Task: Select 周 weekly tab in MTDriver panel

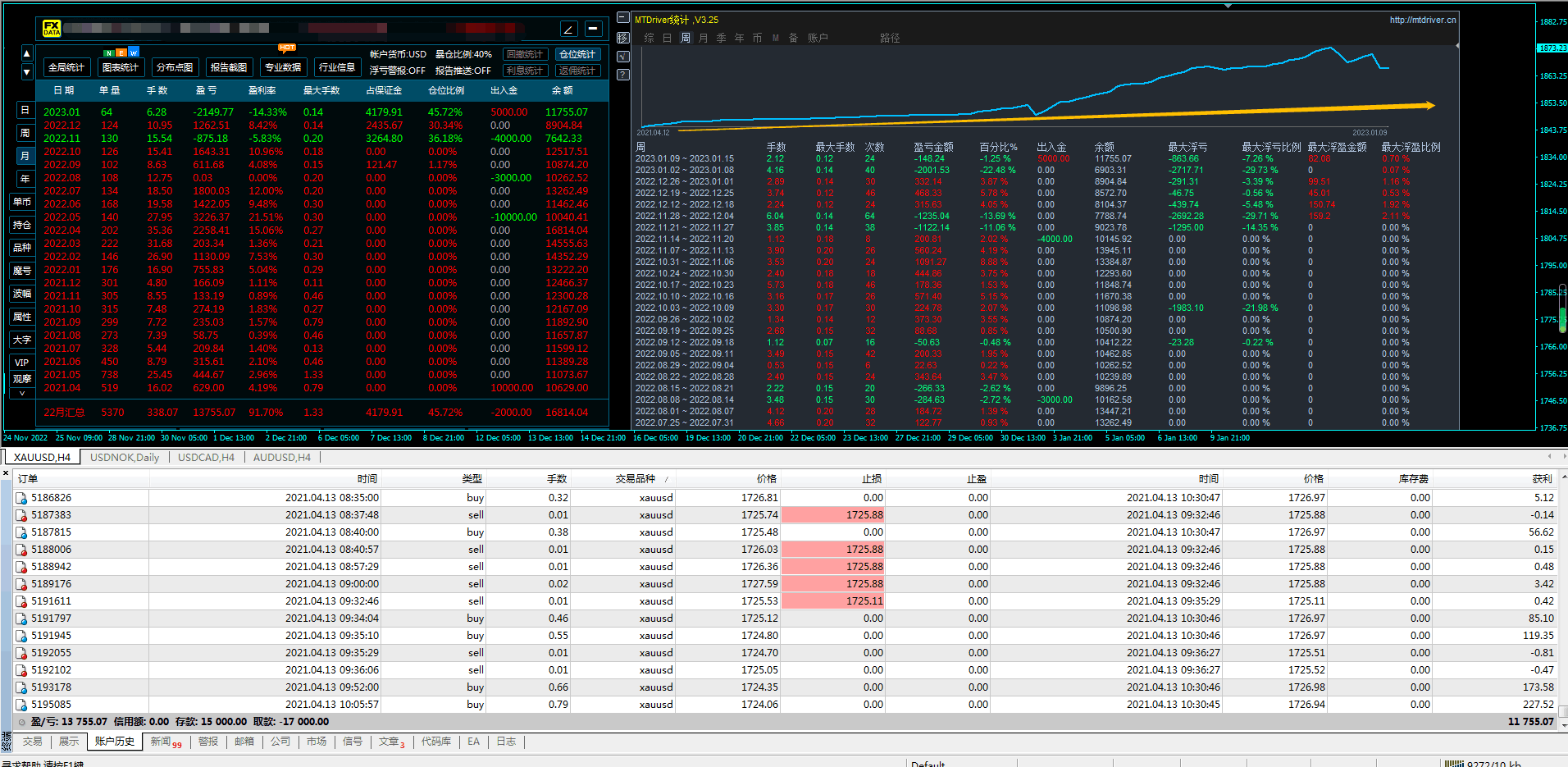Action: (686, 38)
